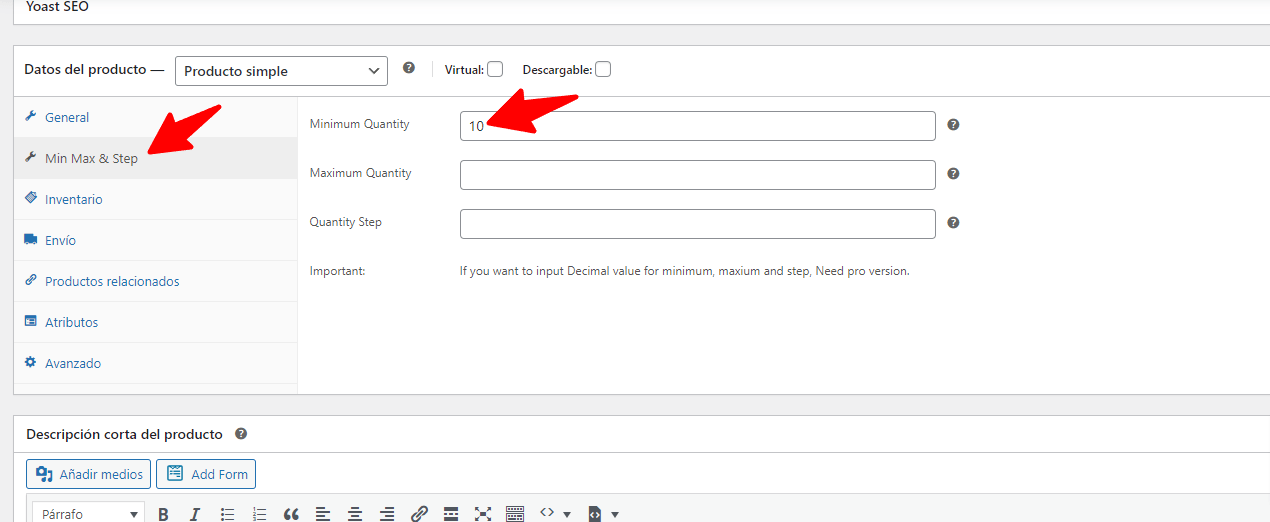Toggle fullscreen distraction-free mode
This screenshot has width=1270, height=522.
tap(483, 514)
